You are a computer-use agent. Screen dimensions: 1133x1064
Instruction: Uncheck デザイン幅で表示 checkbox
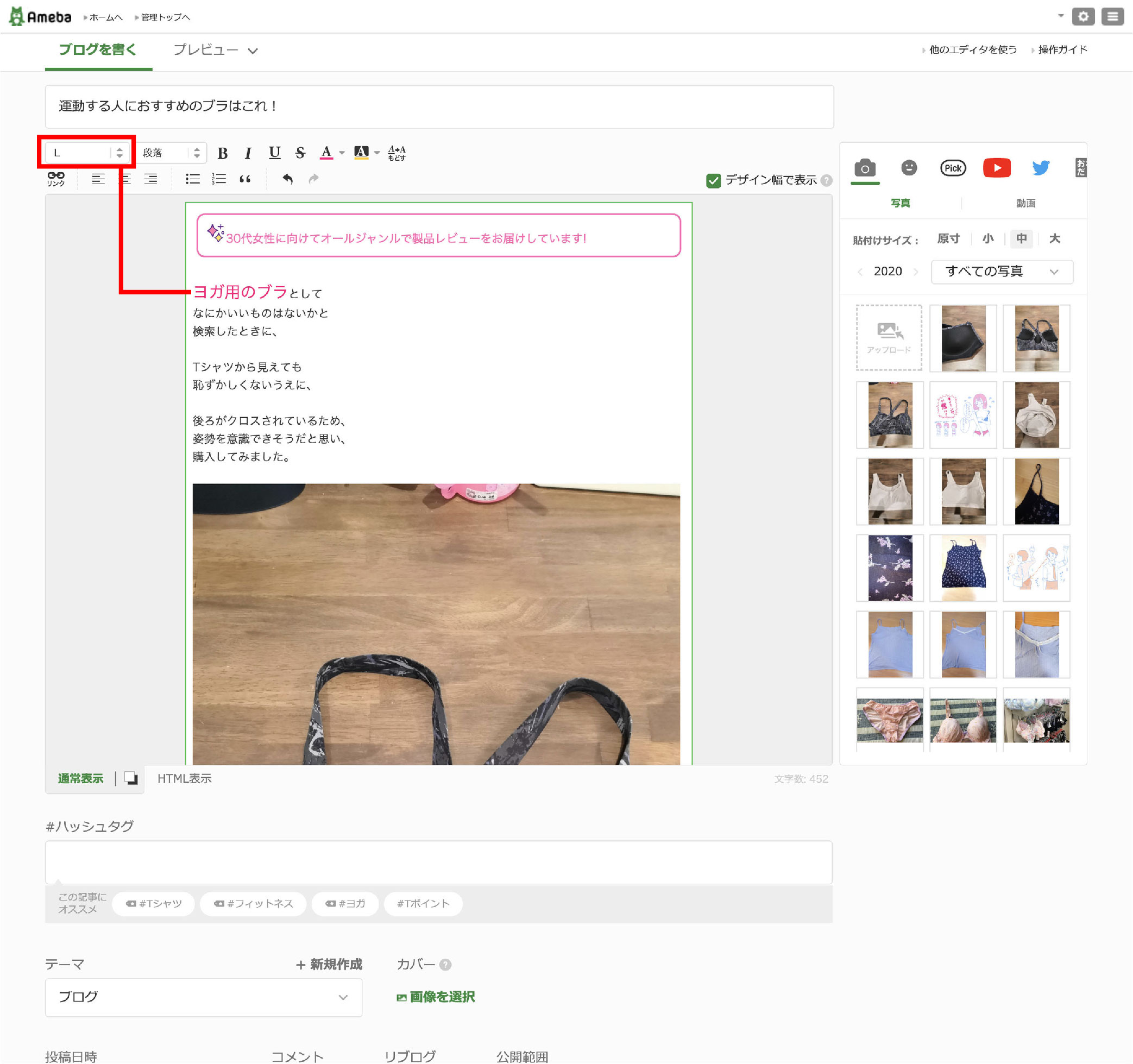coord(713,181)
